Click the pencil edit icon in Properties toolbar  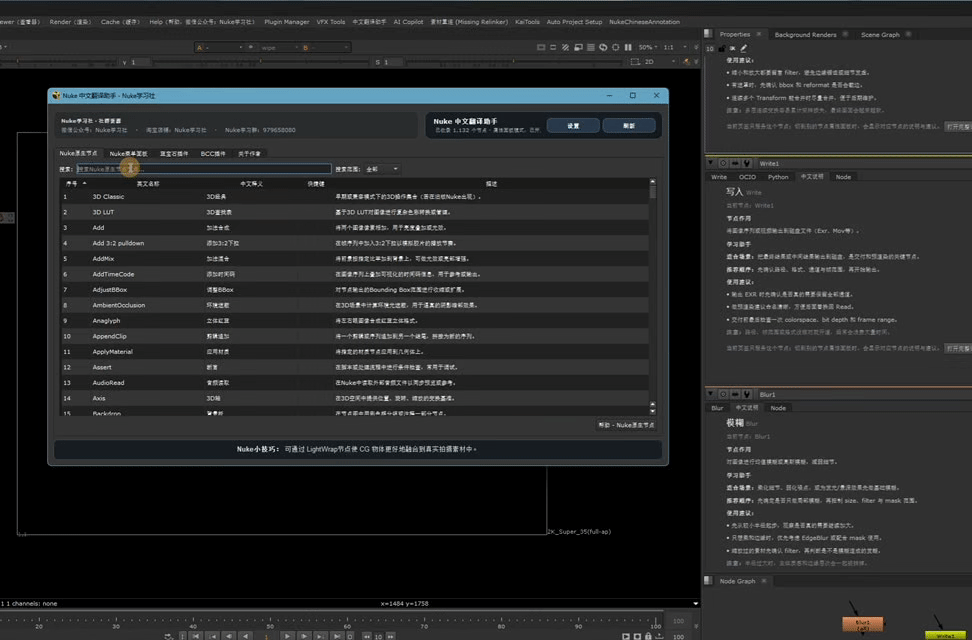[x=743, y=48]
